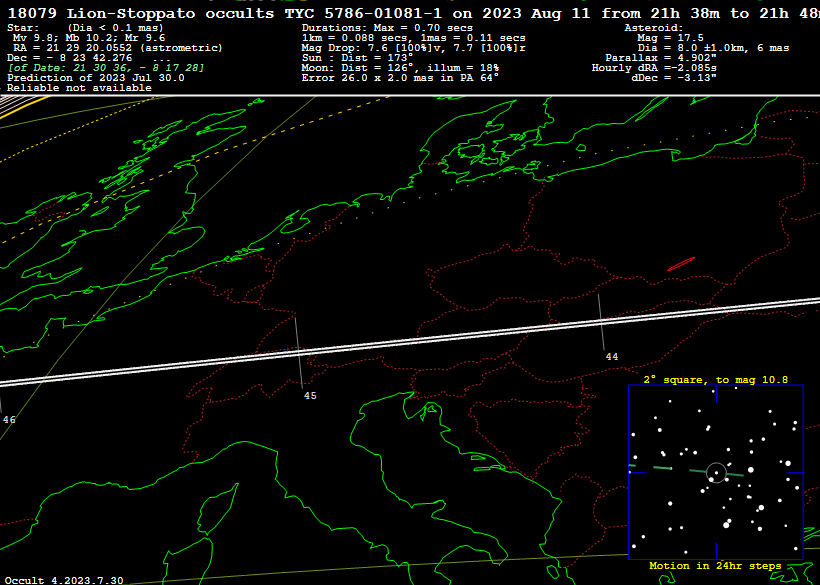This screenshot has height=585, width=820.
Task: Click the 'RA = 21 29 20.0552 (astrometric)' line
Action: [118, 48]
